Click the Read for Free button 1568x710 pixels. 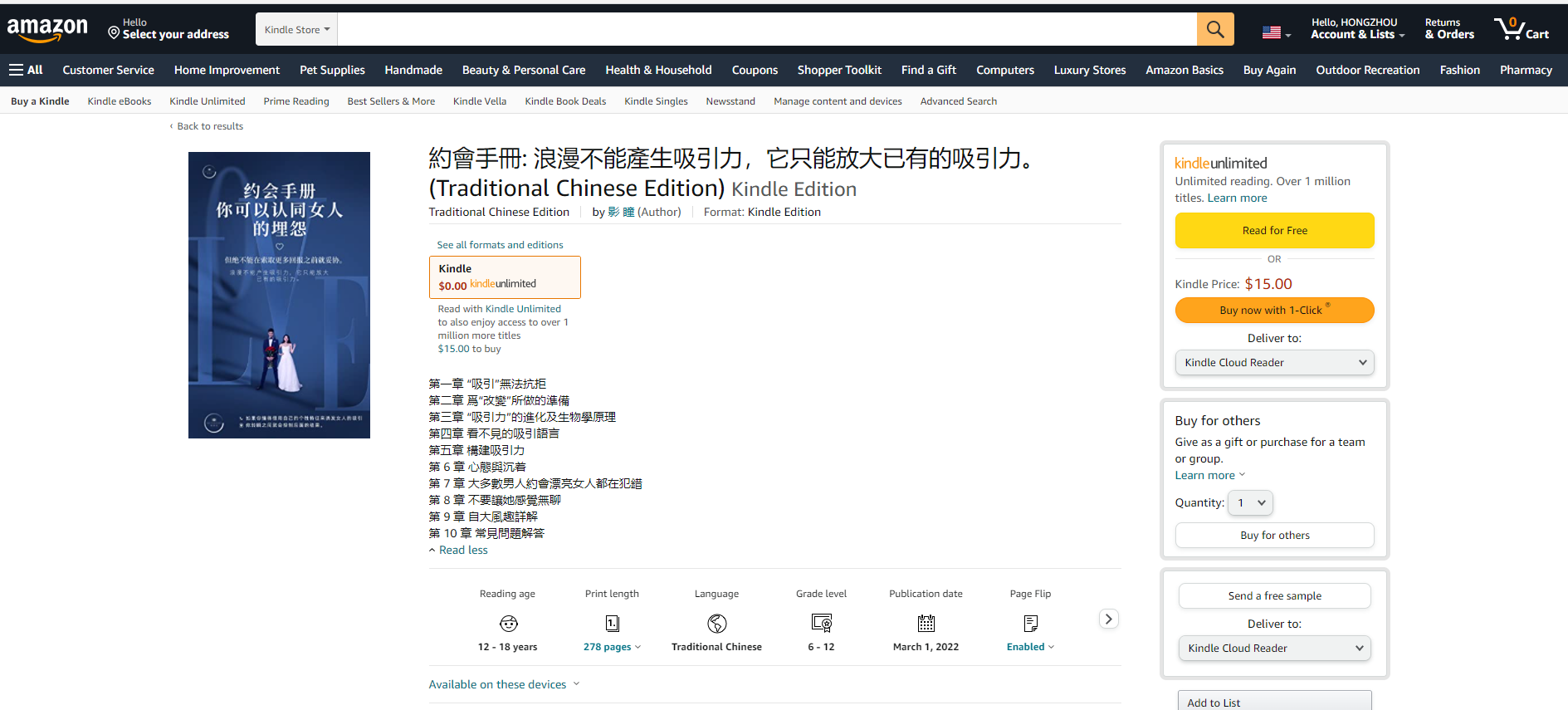point(1274,230)
